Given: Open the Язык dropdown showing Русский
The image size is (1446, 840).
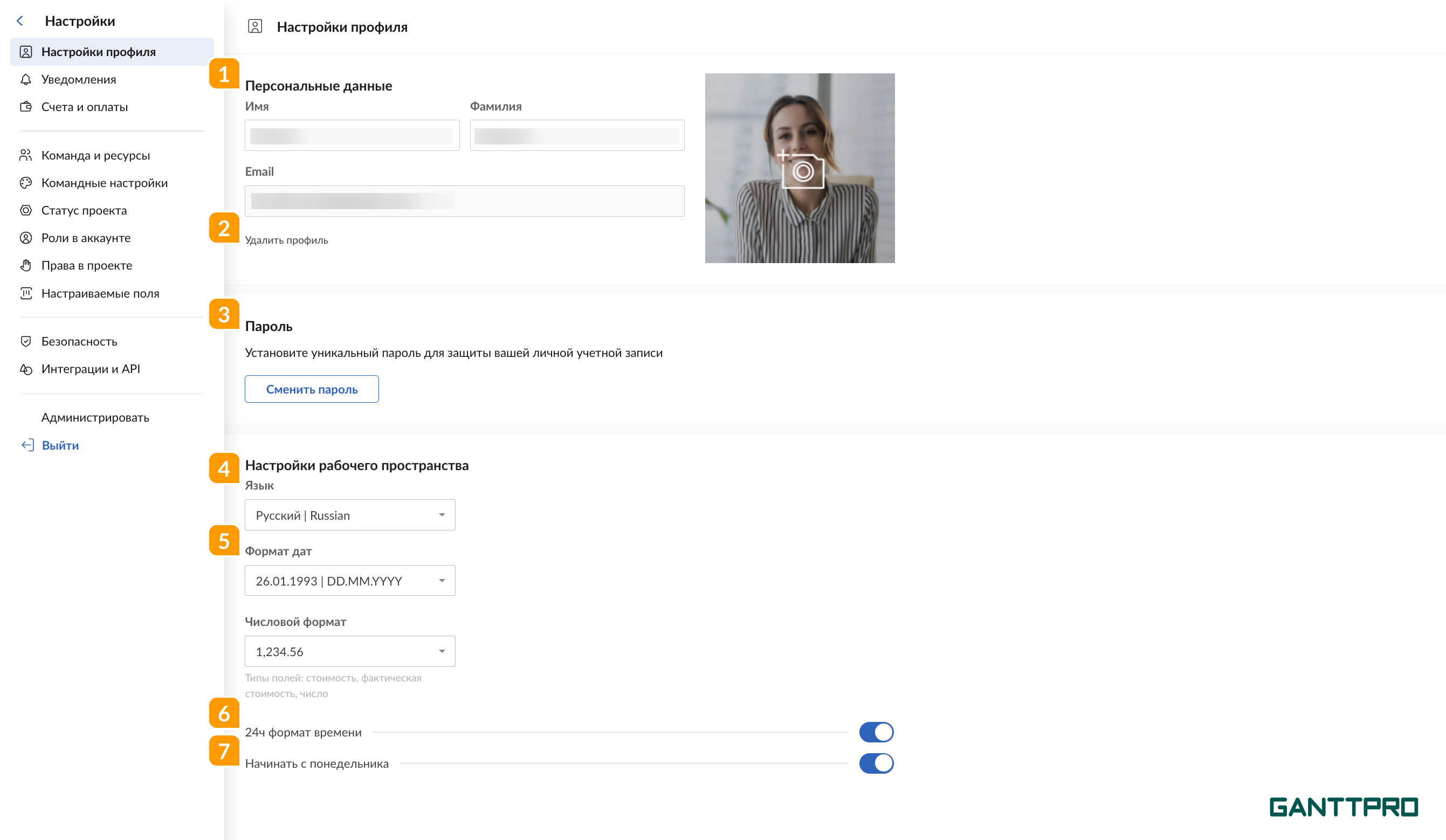Looking at the screenshot, I should tap(349, 515).
